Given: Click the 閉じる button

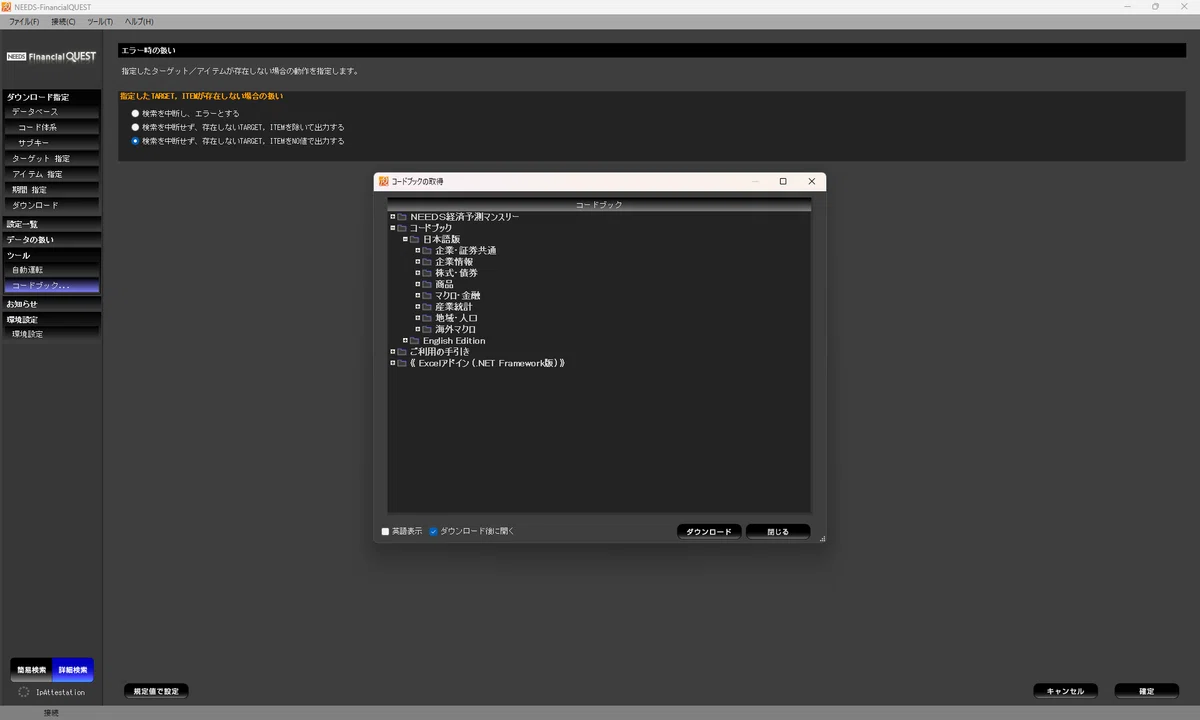Looking at the screenshot, I should (778, 532).
